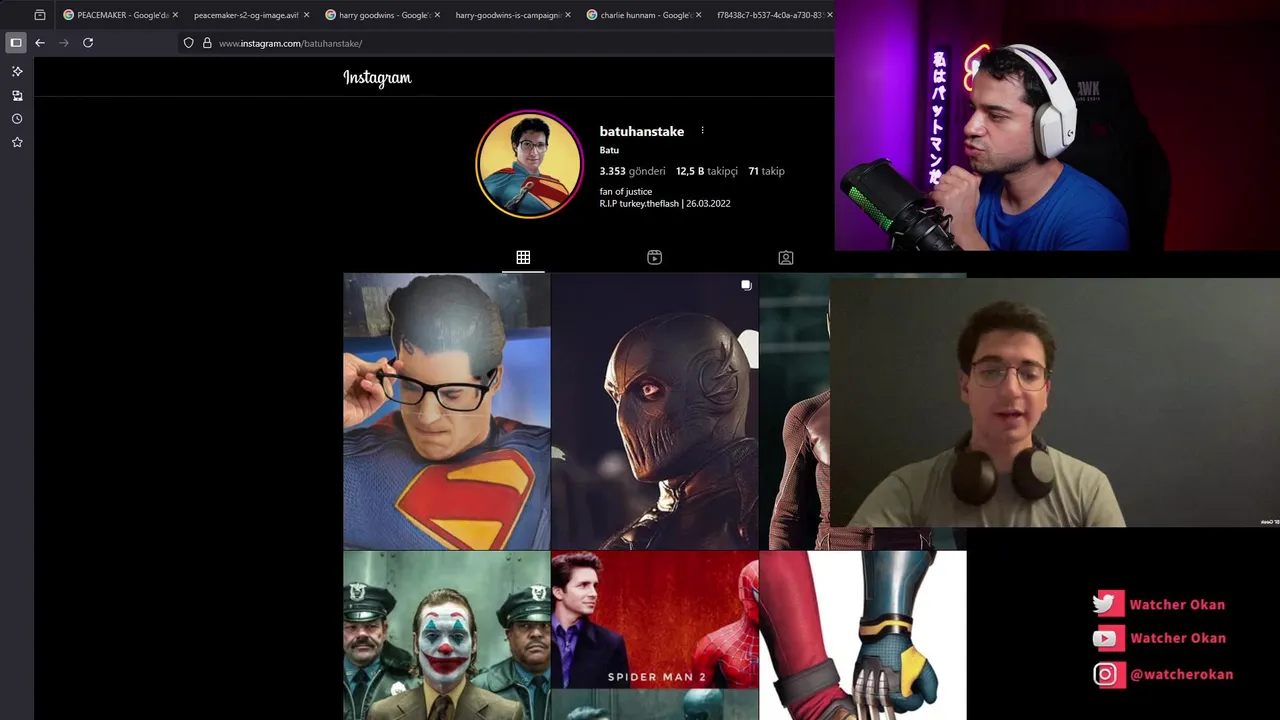Open the sparkle icon in browser sidebar

coord(17,72)
